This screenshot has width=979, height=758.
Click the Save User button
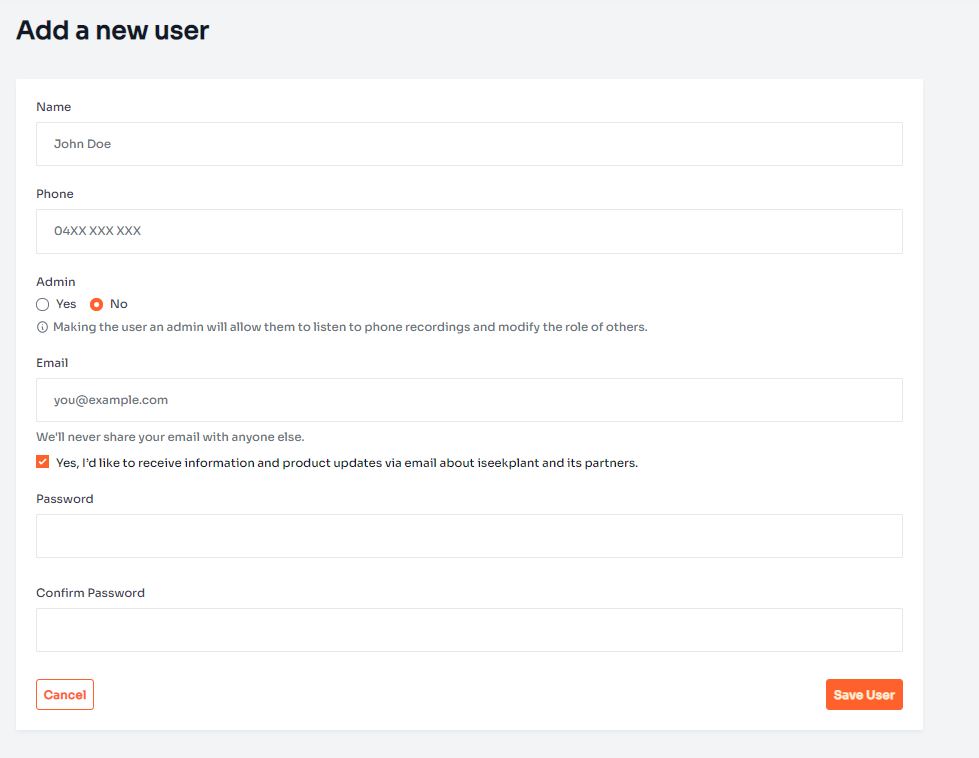tap(863, 694)
